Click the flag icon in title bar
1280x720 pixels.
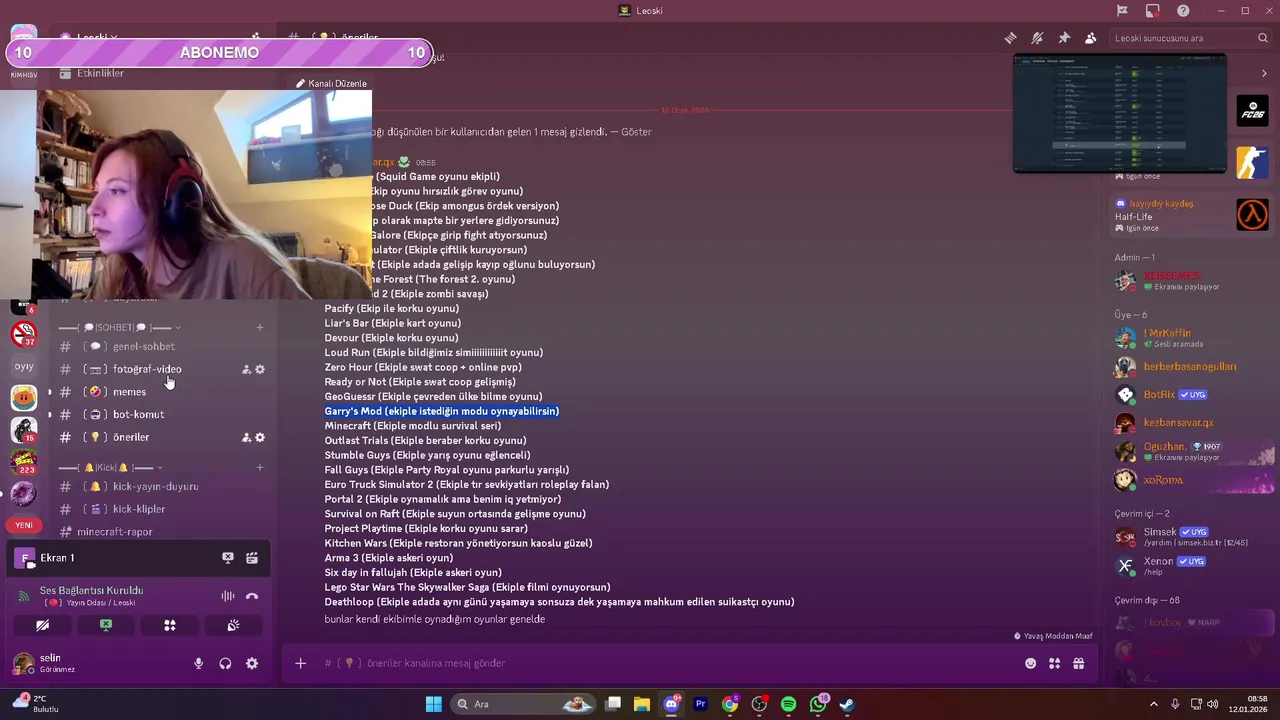tap(1122, 11)
